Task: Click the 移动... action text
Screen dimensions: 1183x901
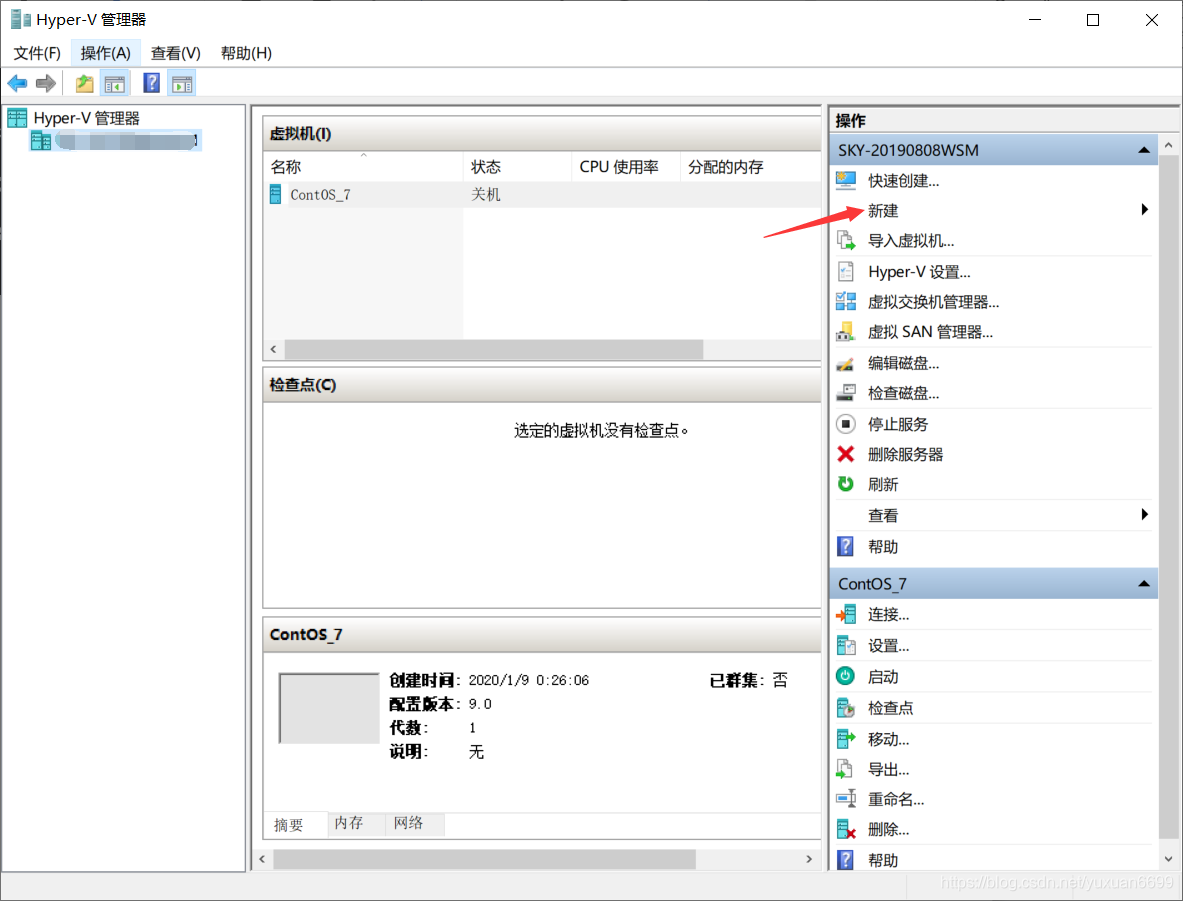Action: [888, 739]
